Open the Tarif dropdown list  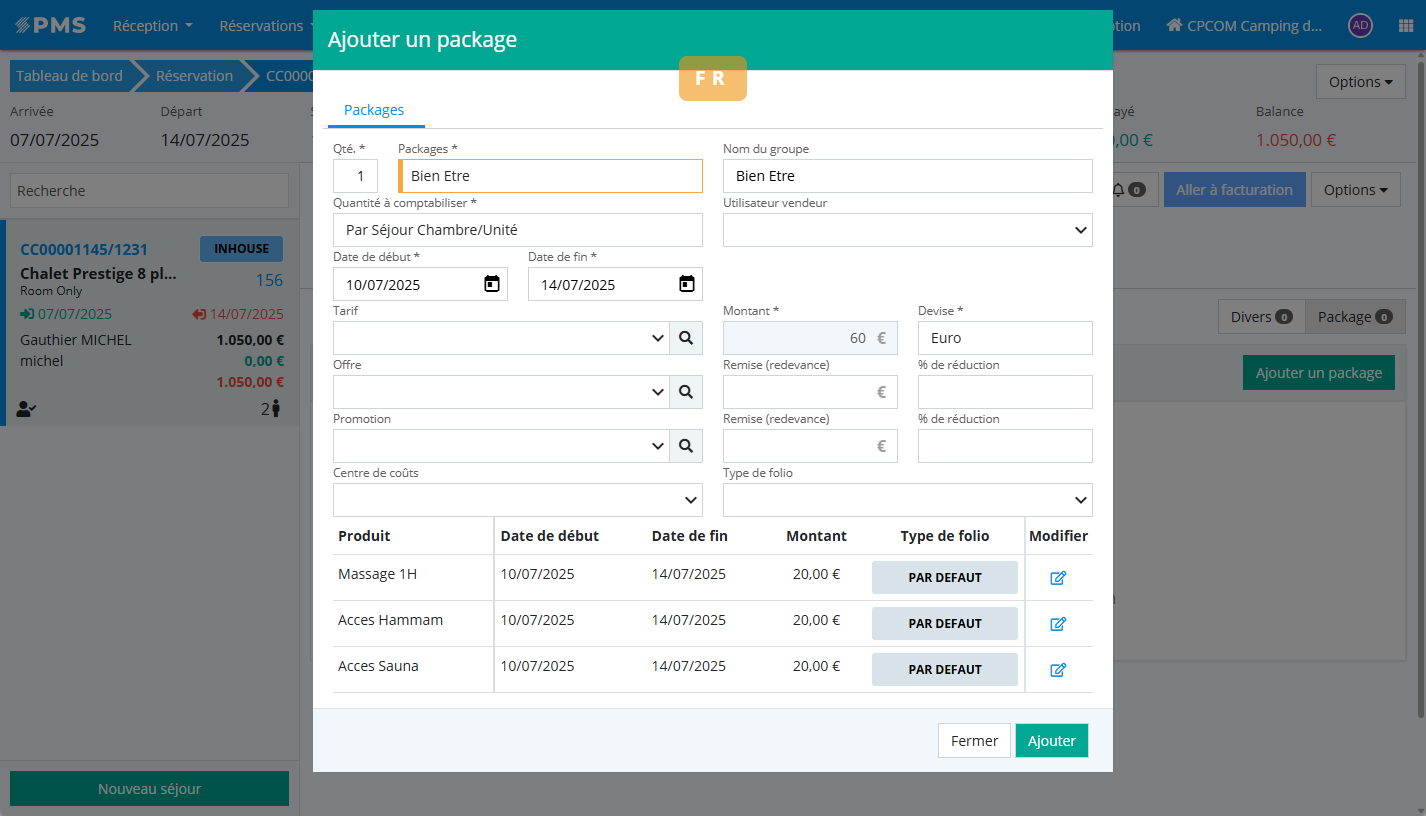[500, 338]
